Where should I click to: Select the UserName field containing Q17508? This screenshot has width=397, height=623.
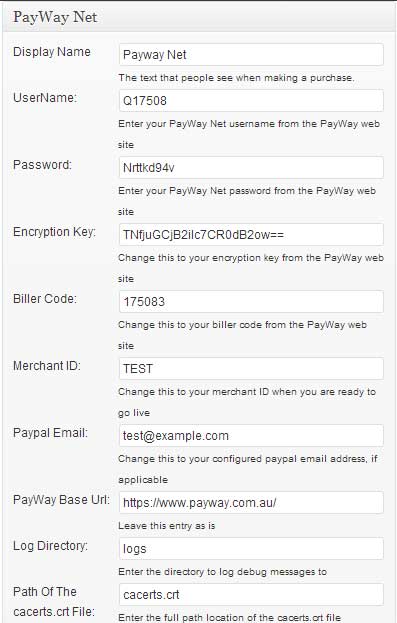pyautogui.click(x=251, y=101)
